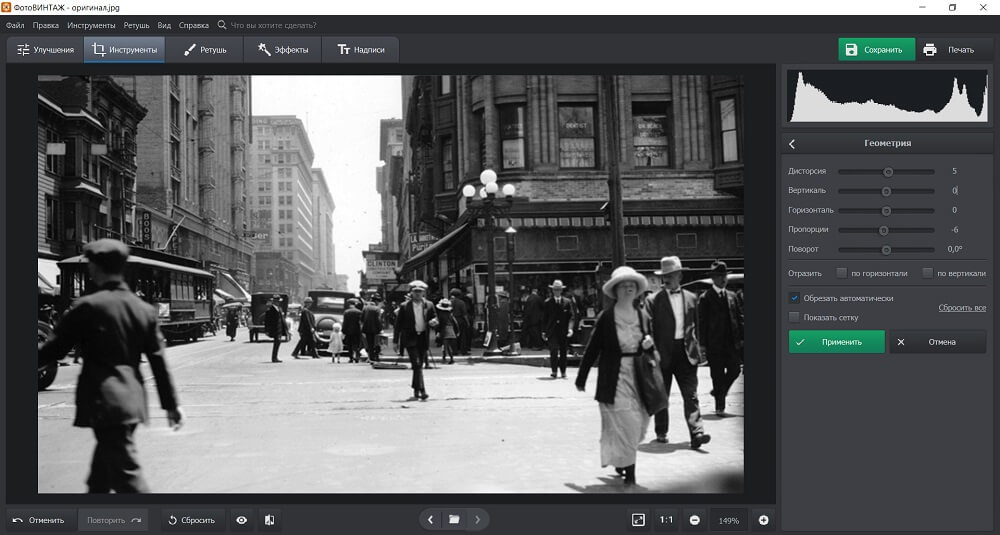Click the Повторить redo button
The image size is (1000, 535).
pyautogui.click(x=113, y=520)
